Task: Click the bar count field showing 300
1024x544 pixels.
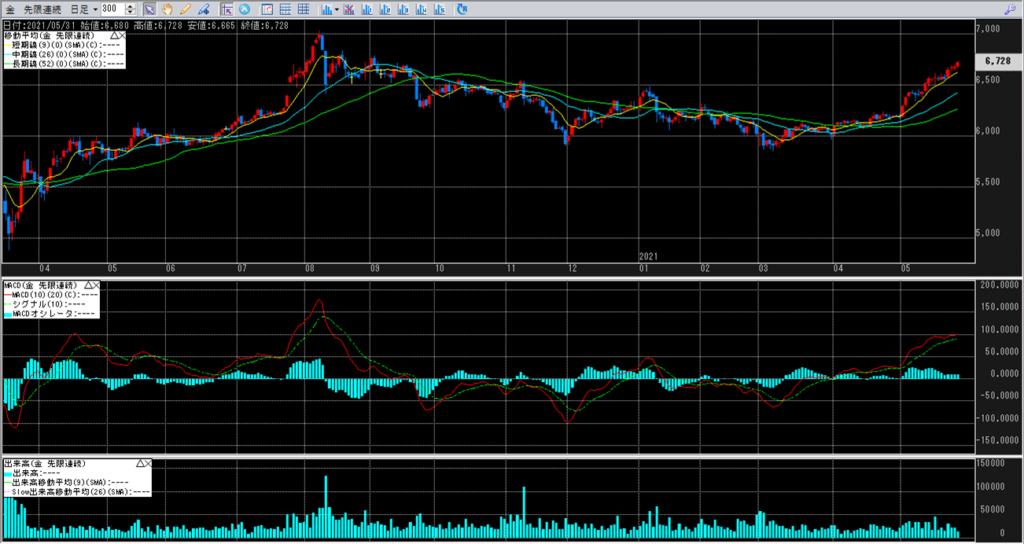Action: [110, 9]
